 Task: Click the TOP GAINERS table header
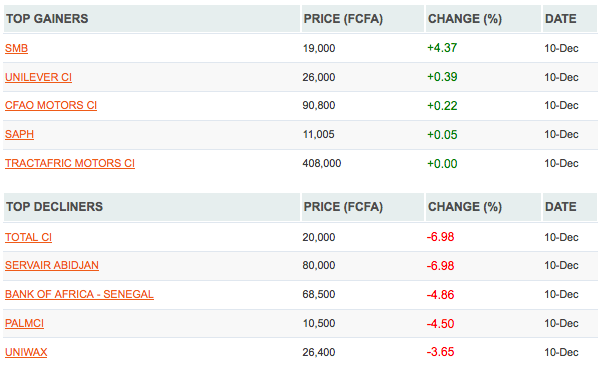pyautogui.click(x=47, y=19)
